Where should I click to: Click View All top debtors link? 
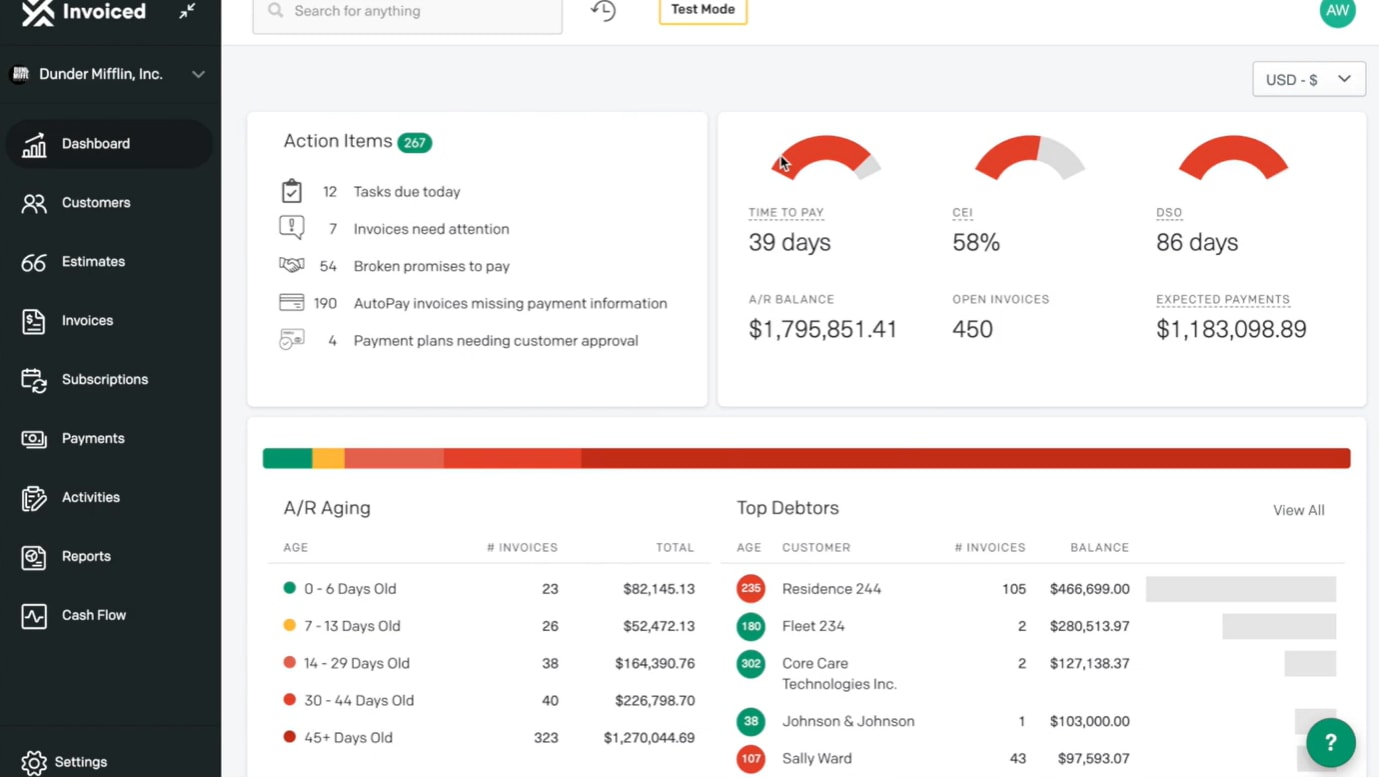point(1298,510)
